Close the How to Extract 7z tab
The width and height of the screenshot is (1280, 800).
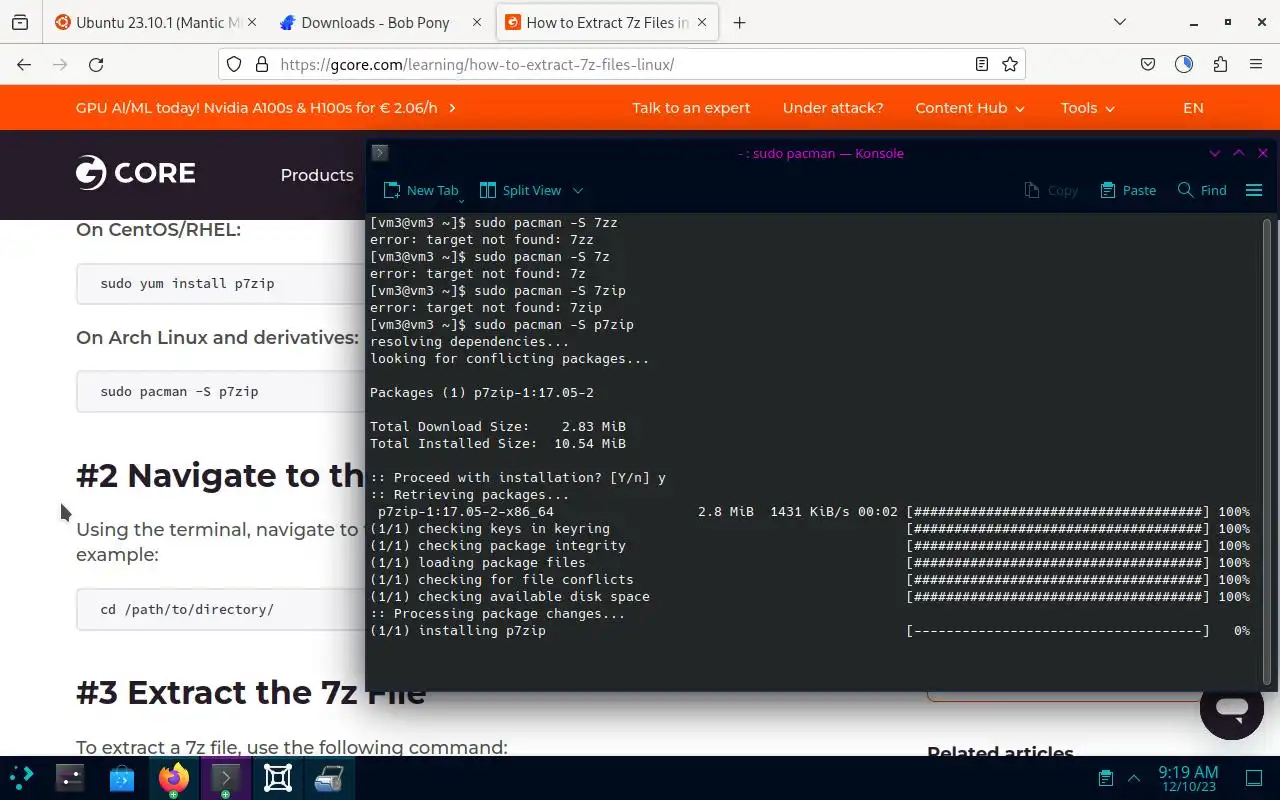pos(701,22)
